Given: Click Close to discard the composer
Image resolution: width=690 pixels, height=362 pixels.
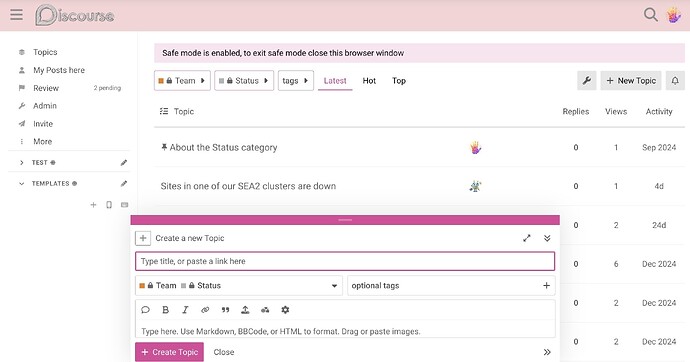Looking at the screenshot, I should (x=224, y=352).
